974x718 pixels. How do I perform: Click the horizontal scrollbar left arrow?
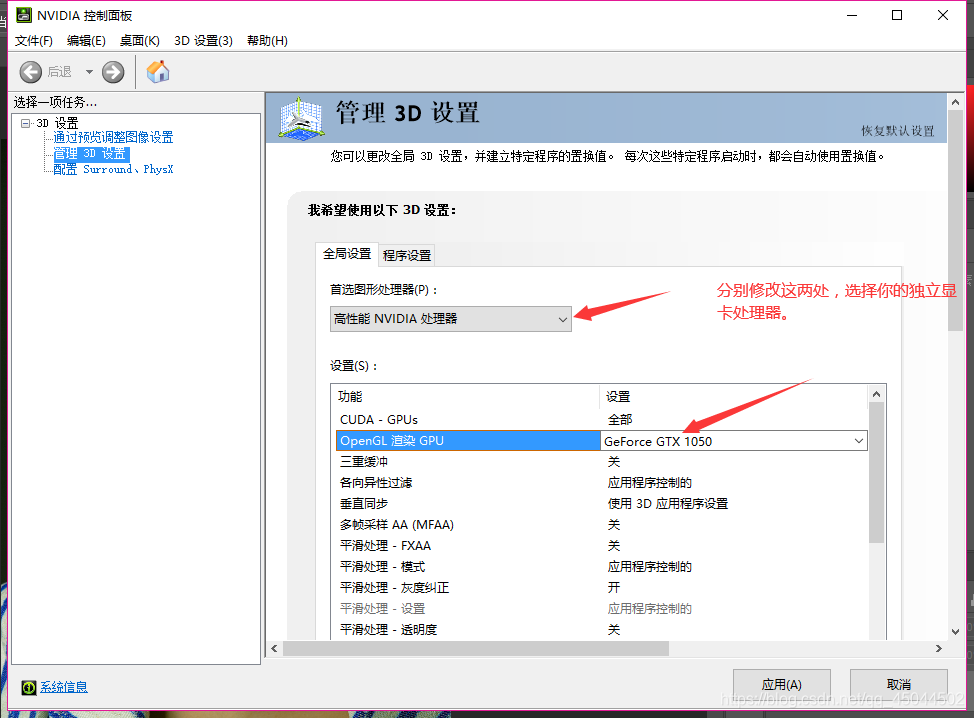point(275,648)
